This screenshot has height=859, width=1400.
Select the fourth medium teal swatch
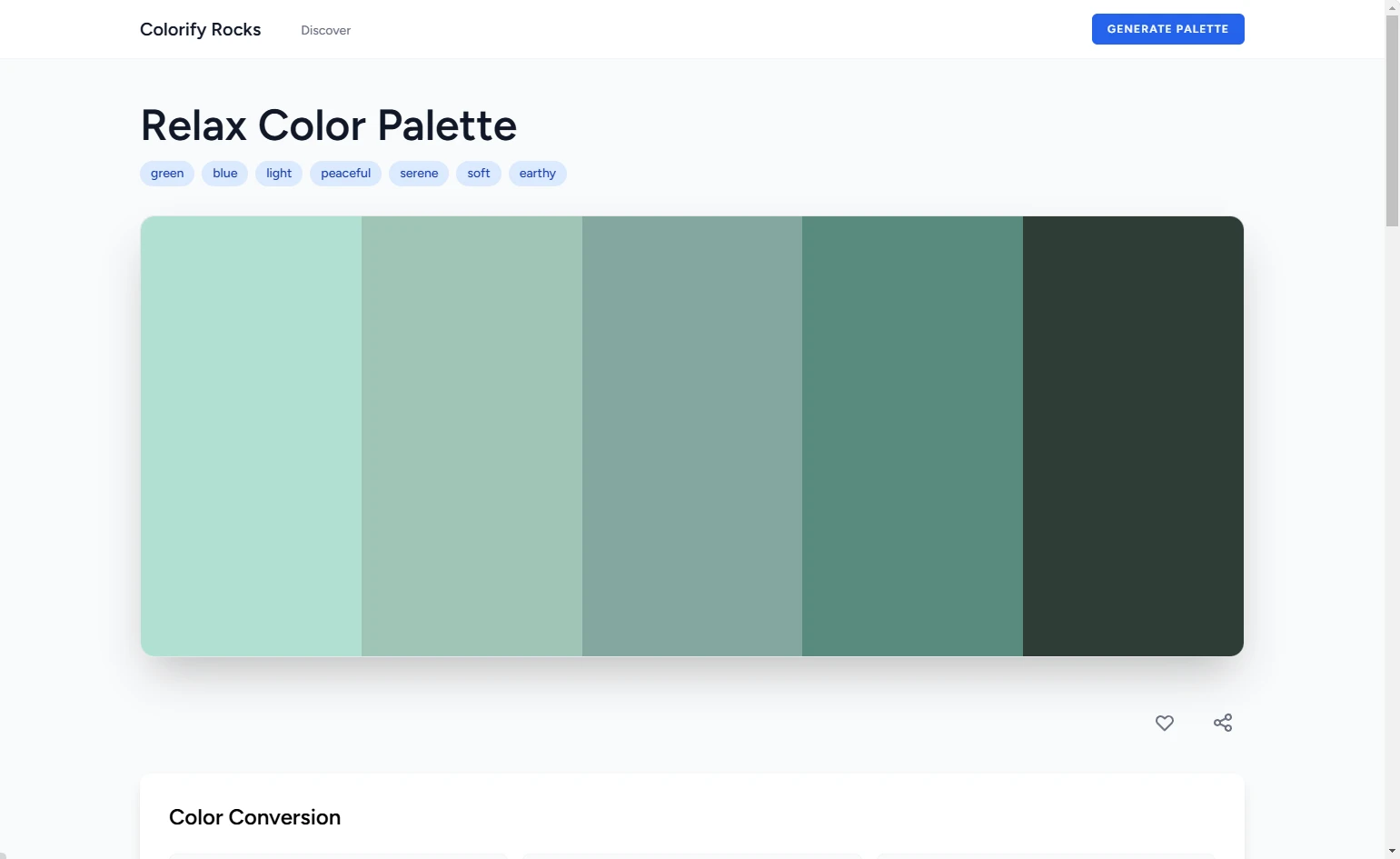pos(912,436)
